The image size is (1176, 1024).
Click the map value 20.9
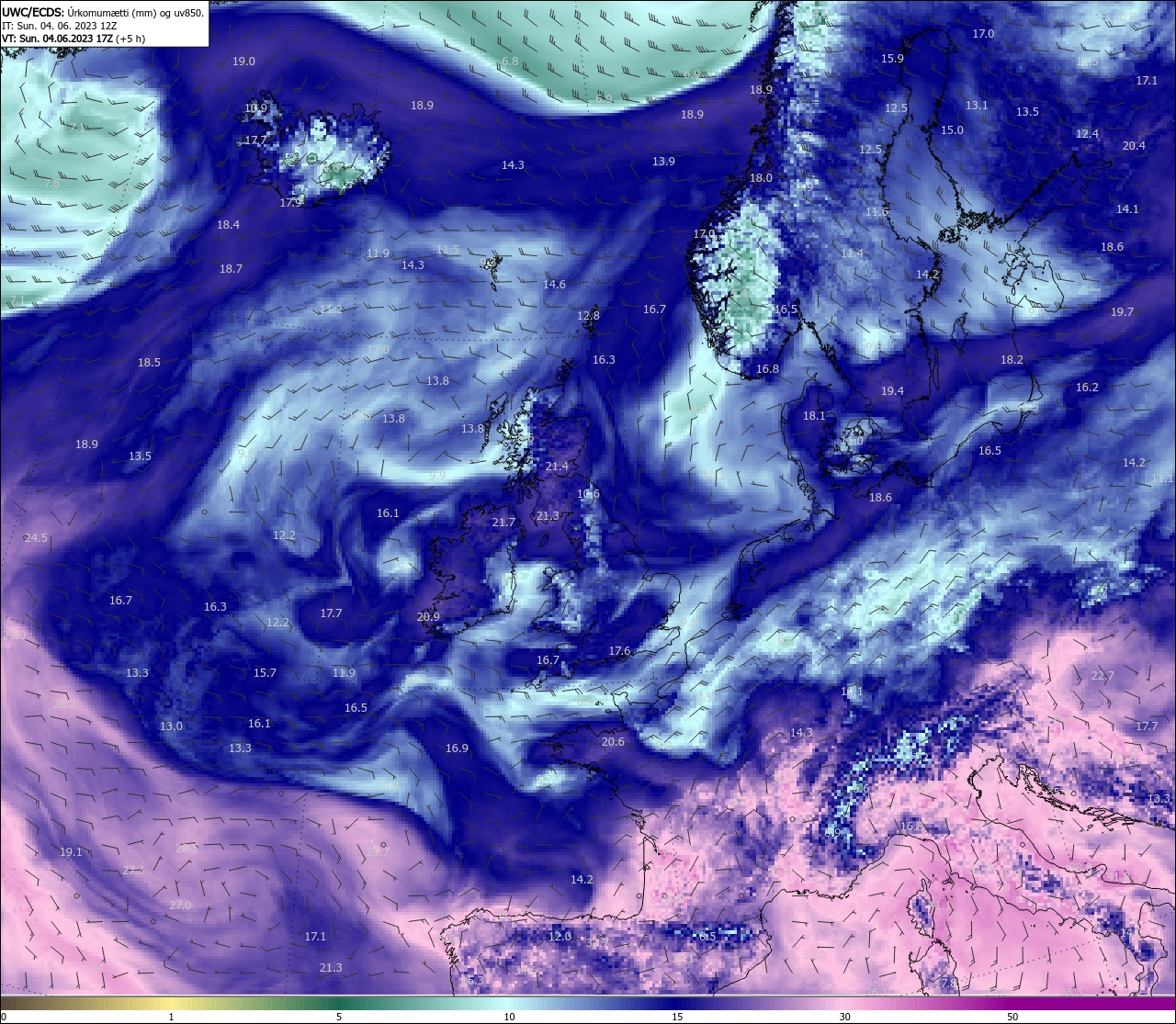point(428,617)
